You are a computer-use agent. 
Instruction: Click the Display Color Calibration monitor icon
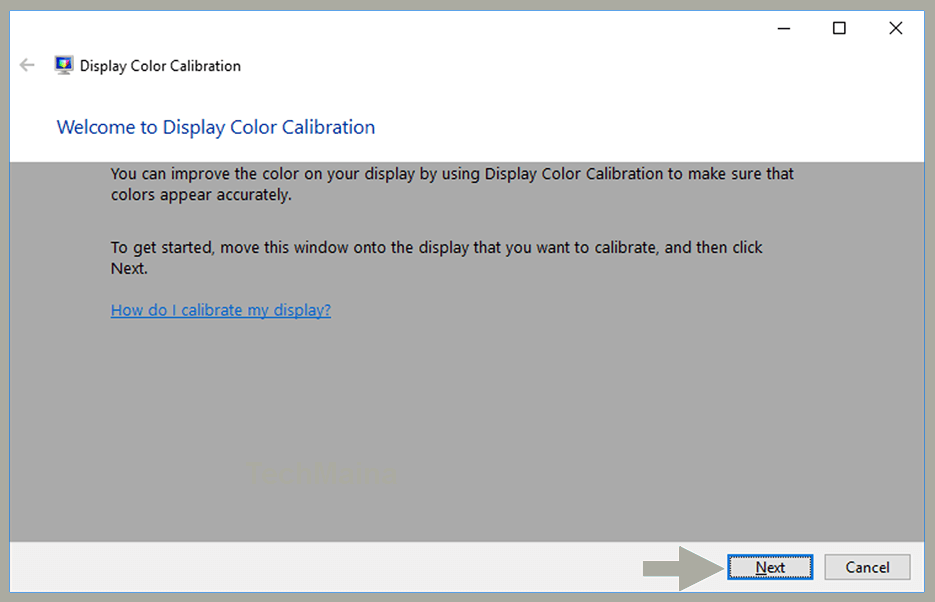(x=64, y=64)
